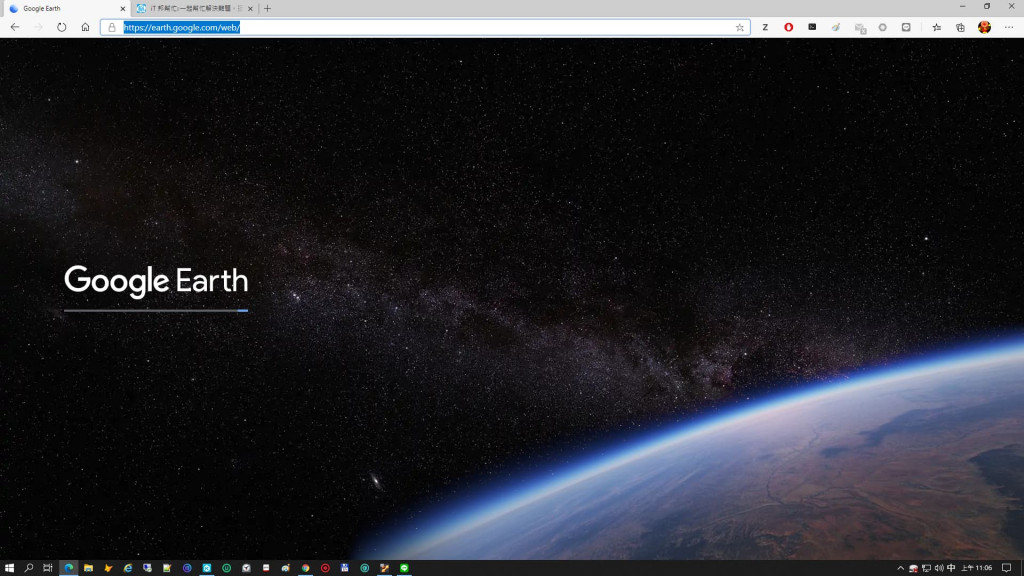Open the browser home page
The image size is (1024, 576).
(x=85, y=27)
